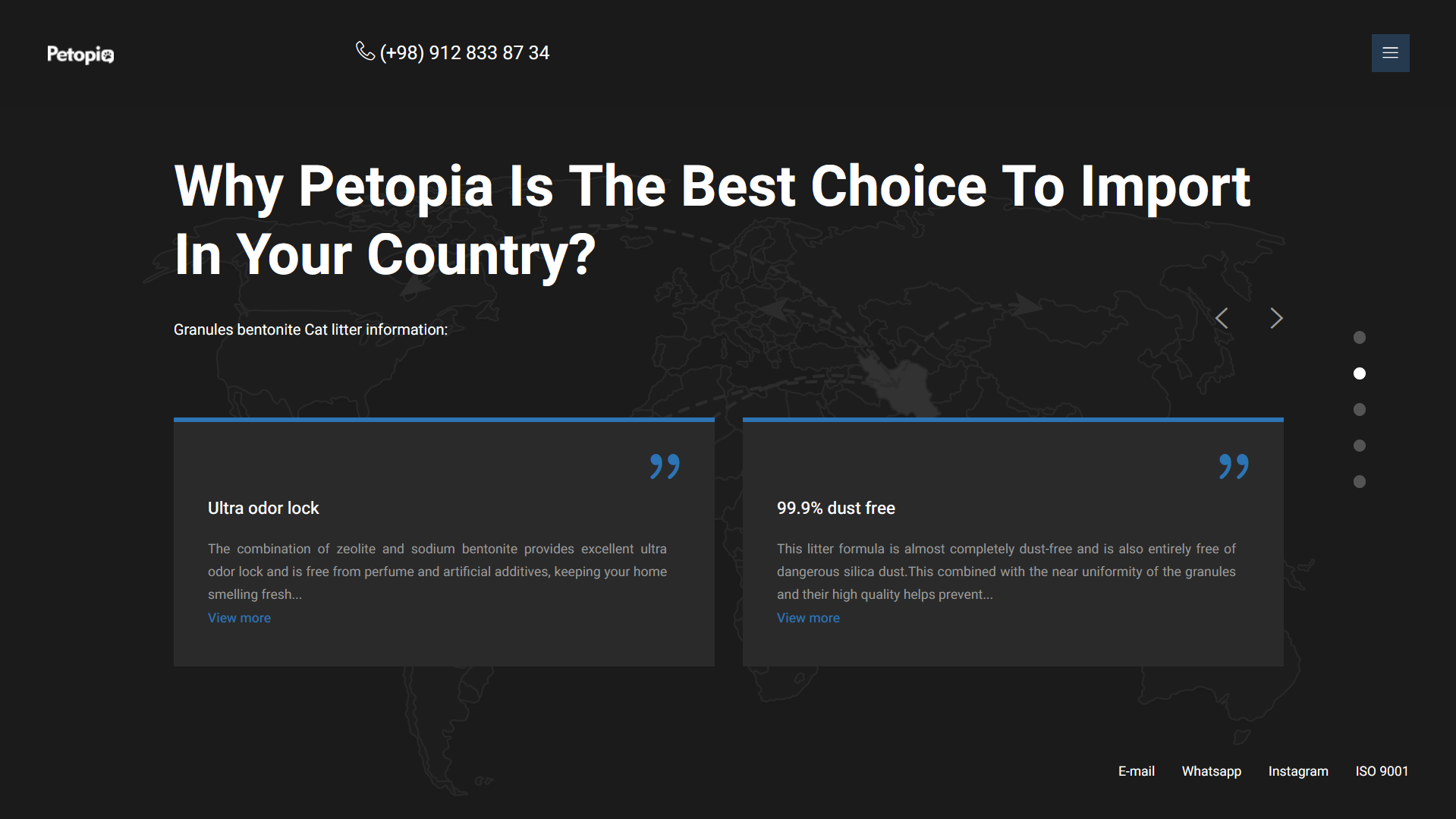1456x819 pixels.
Task: Go to previous slide with left arrow
Action: (x=1222, y=318)
